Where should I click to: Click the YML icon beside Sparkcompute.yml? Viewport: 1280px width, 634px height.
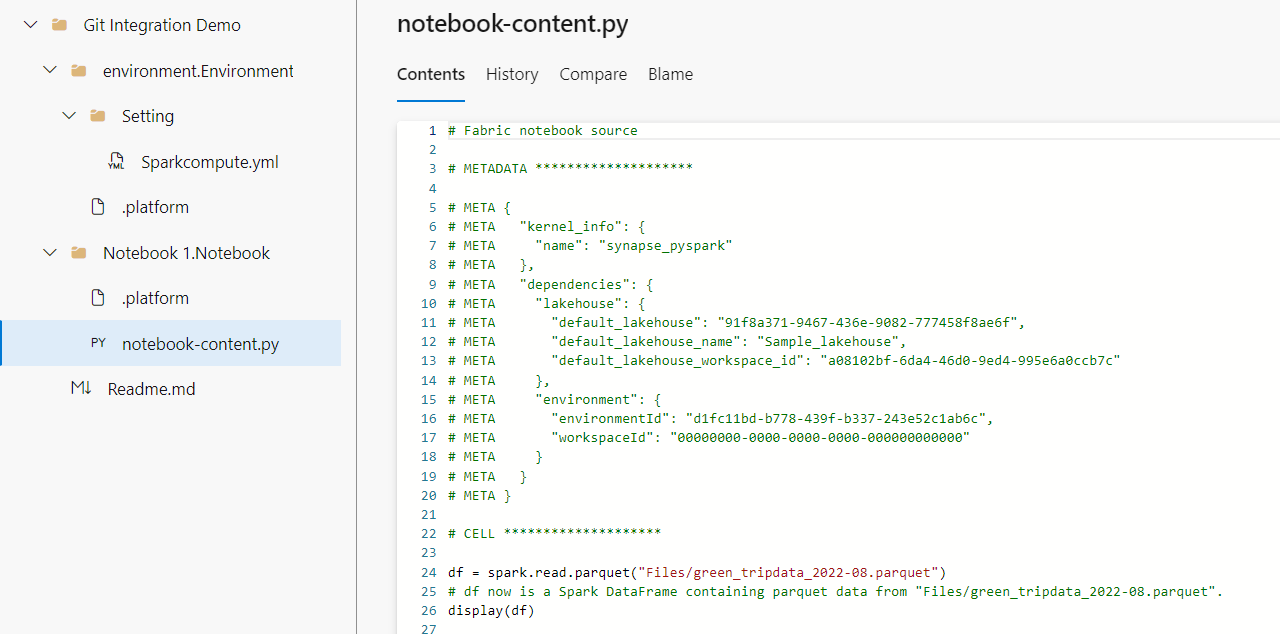(x=116, y=162)
